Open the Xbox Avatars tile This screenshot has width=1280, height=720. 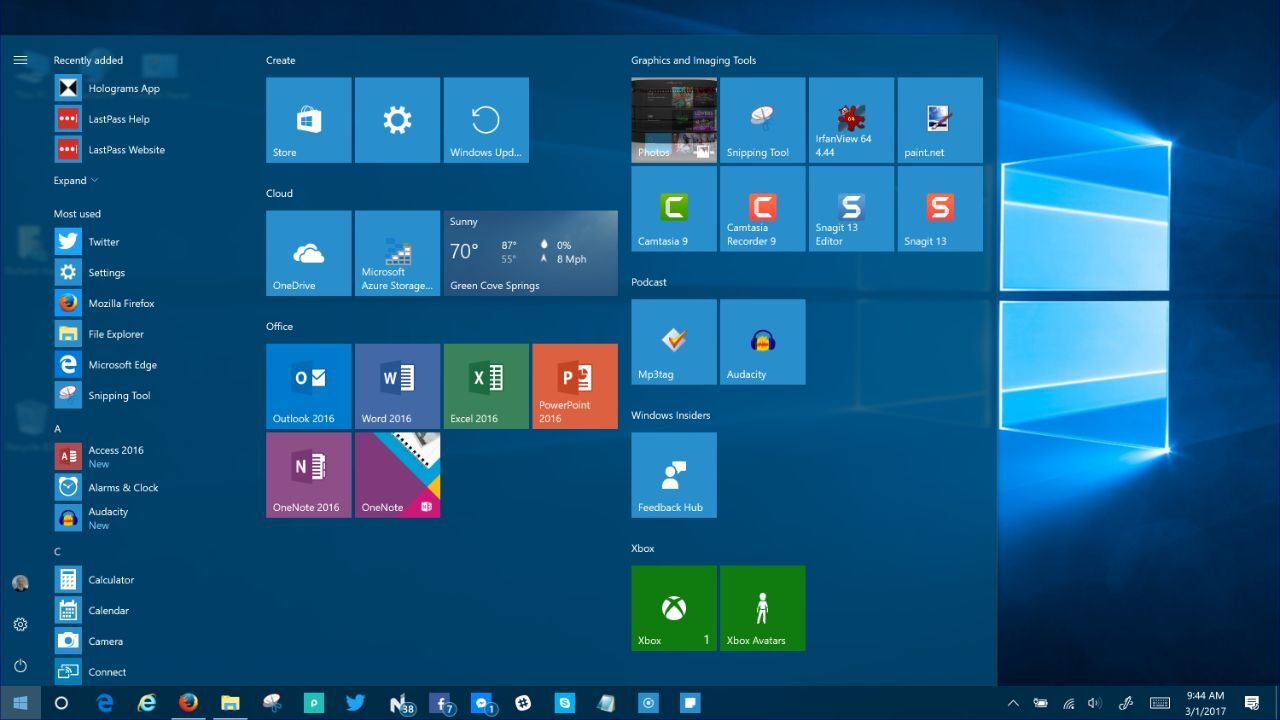763,608
